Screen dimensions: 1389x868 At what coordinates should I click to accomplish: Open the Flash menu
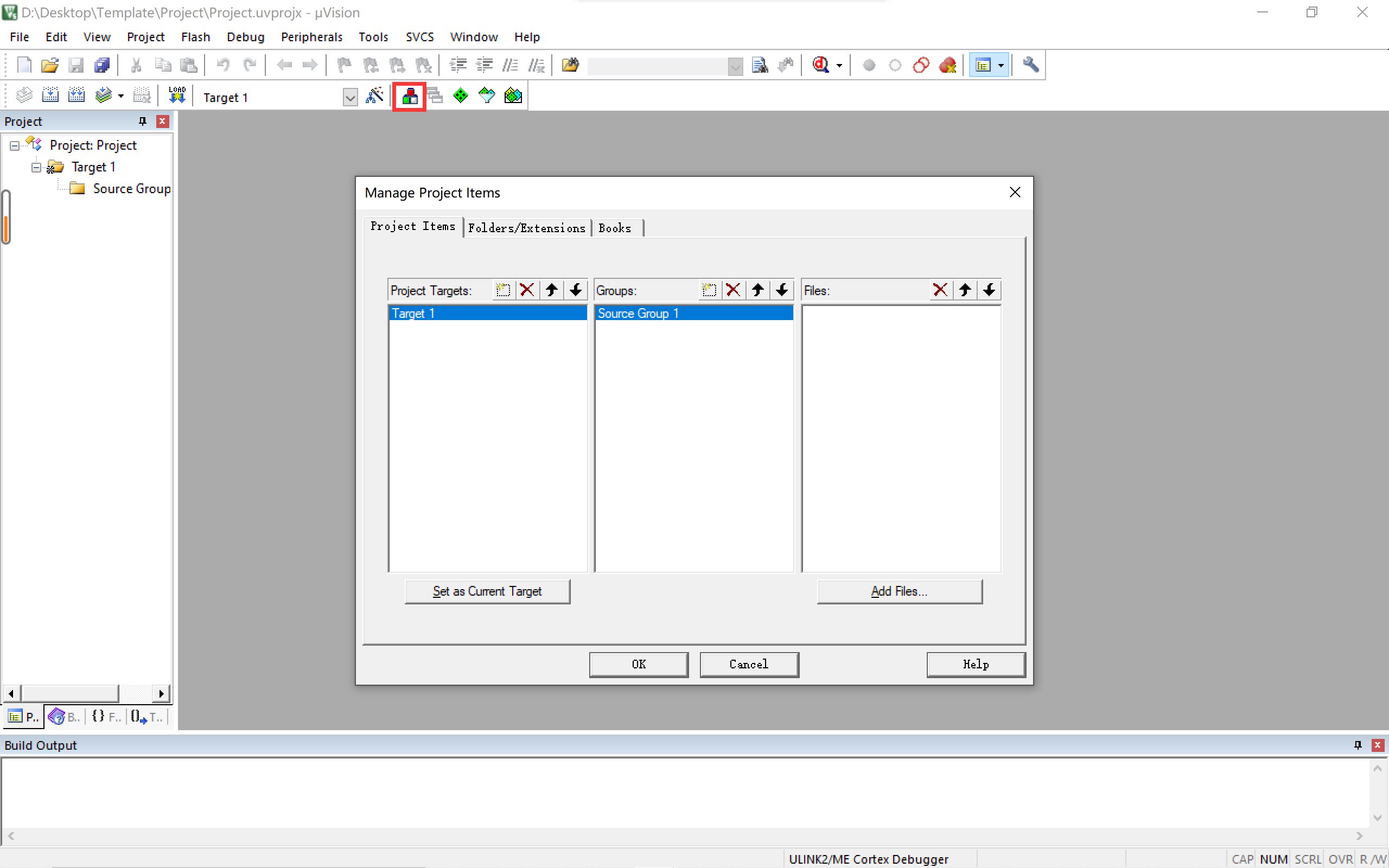(195, 37)
